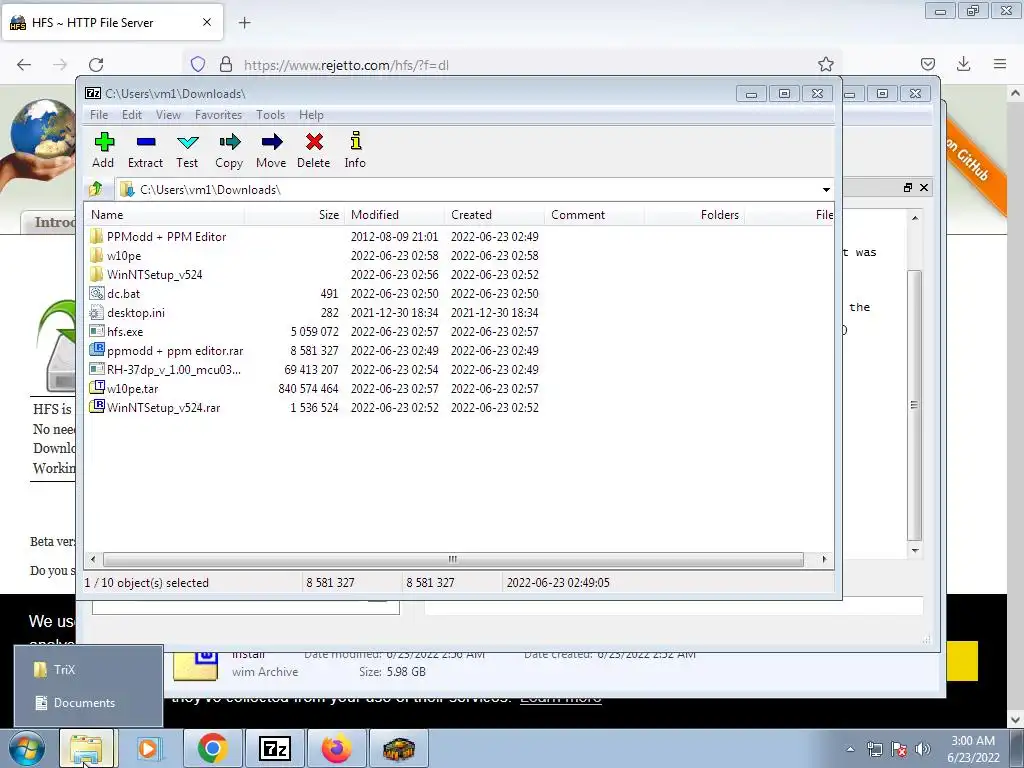The height and width of the screenshot is (768, 1024).
Task: Reload the page in Firefox
Action: [x=96, y=64]
